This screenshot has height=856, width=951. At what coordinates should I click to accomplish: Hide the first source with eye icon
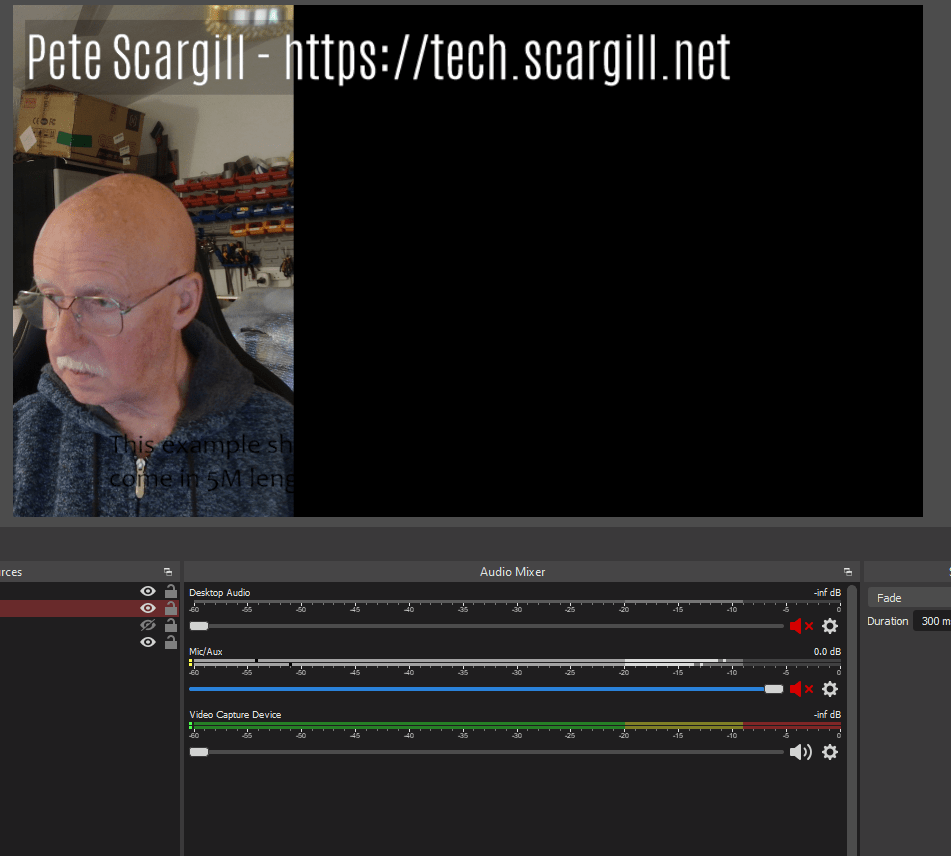[x=148, y=591]
